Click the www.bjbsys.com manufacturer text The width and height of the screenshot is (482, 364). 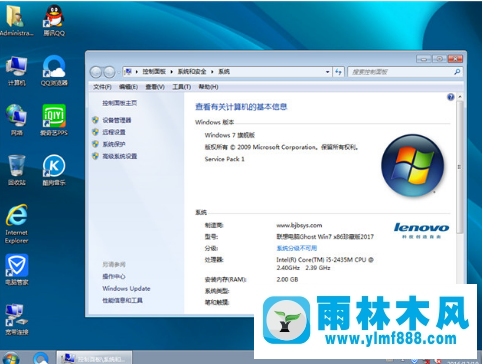pos(299,225)
